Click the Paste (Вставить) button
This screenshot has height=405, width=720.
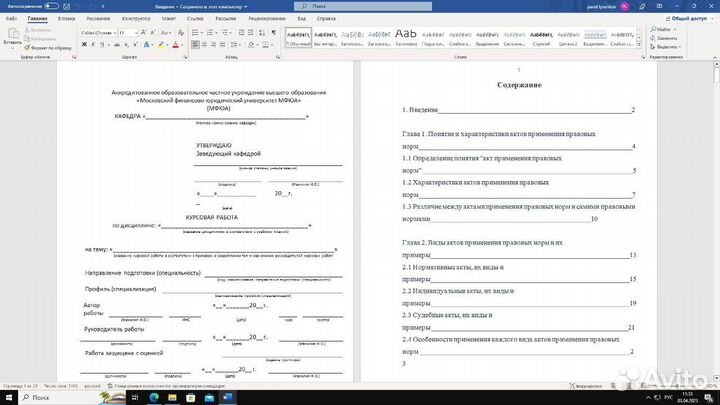(x=12, y=36)
